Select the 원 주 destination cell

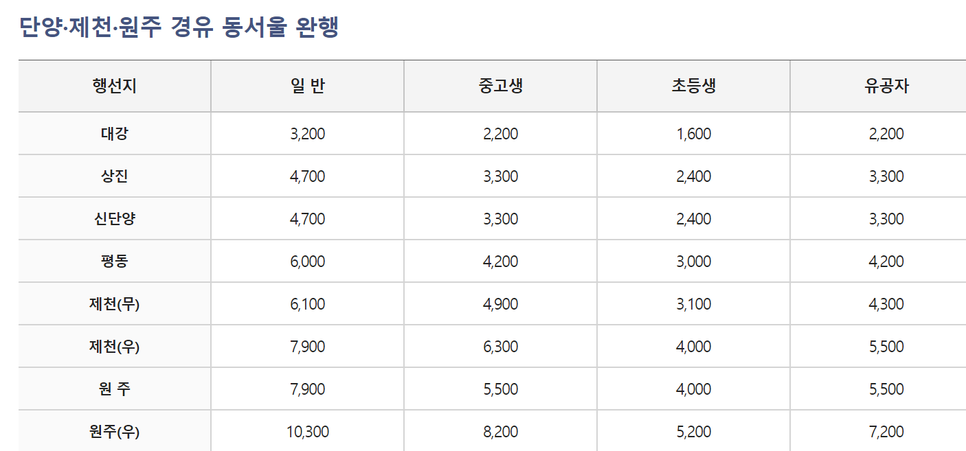click(x=115, y=389)
